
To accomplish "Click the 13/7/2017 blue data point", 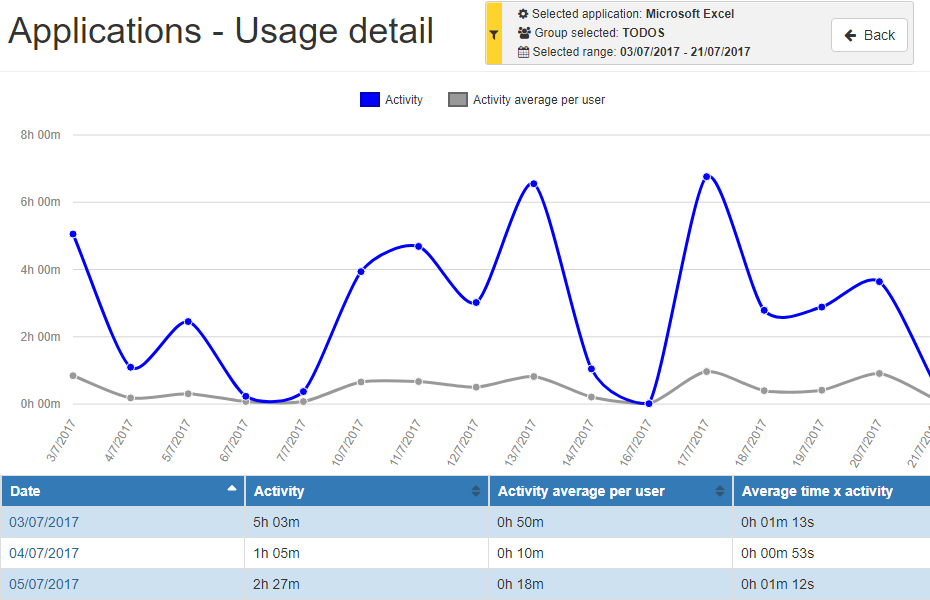I will tap(534, 184).
